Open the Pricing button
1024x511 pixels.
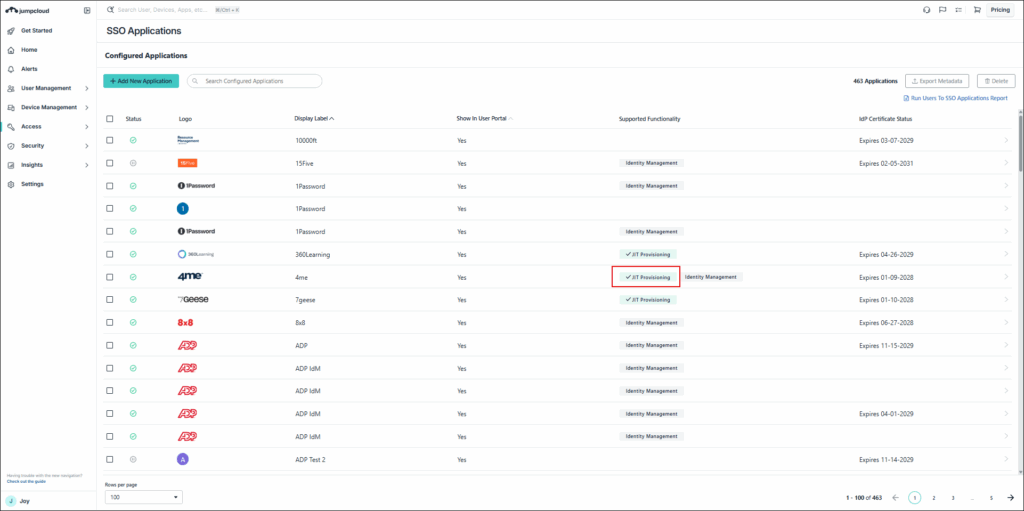click(x=1000, y=10)
